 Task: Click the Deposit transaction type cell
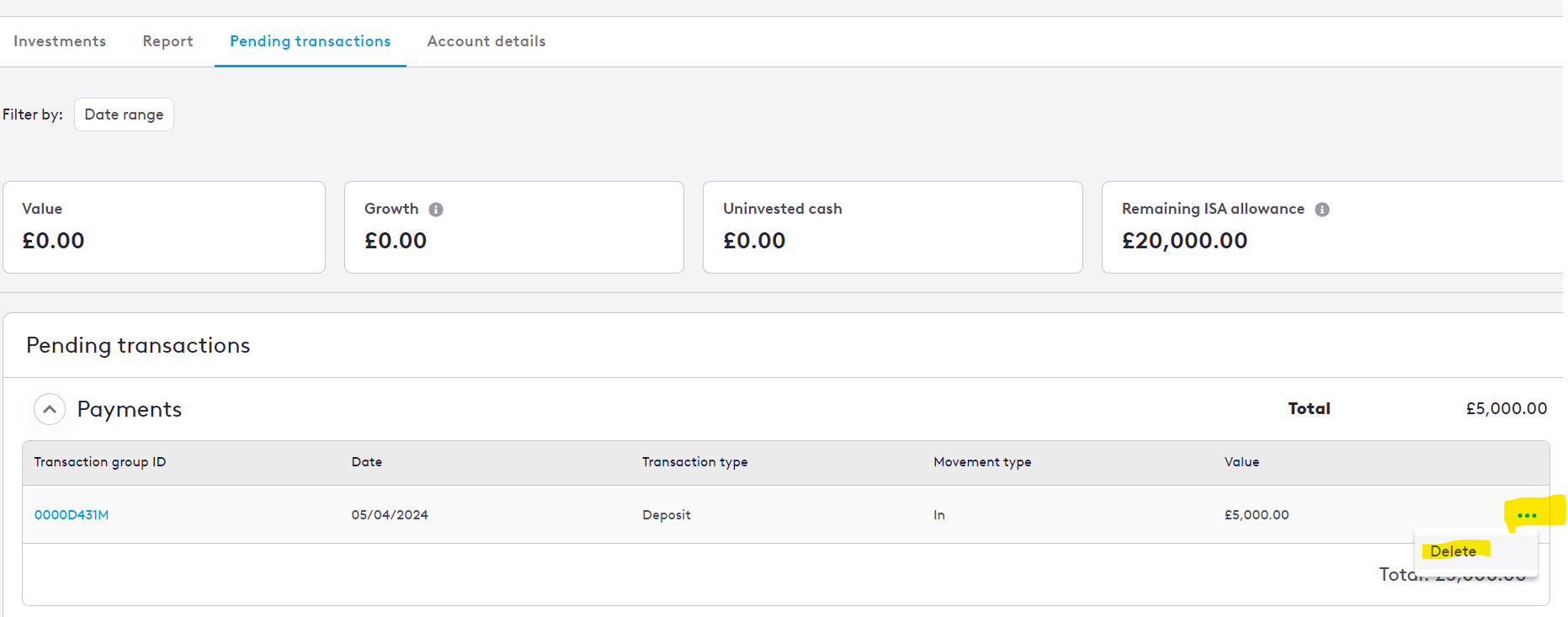[x=667, y=515]
